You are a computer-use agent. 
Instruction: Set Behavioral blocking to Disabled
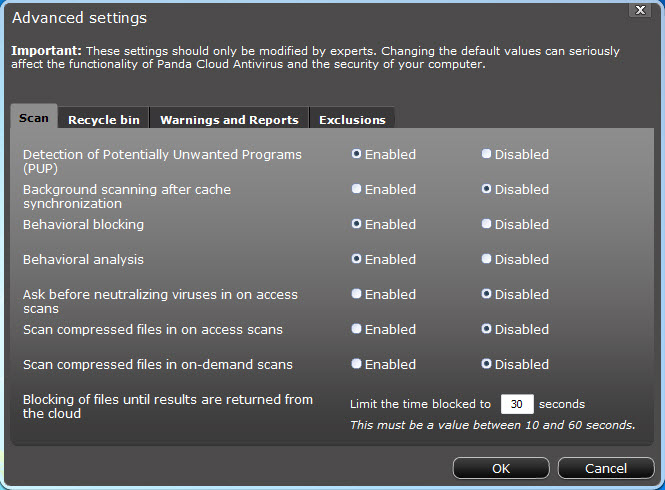486,224
